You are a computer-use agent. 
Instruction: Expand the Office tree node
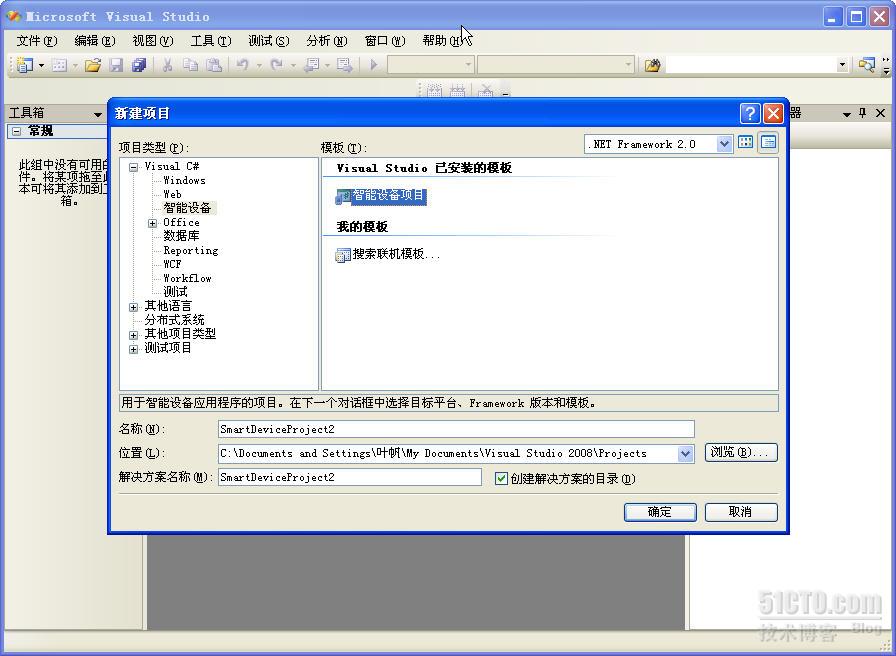pos(152,223)
